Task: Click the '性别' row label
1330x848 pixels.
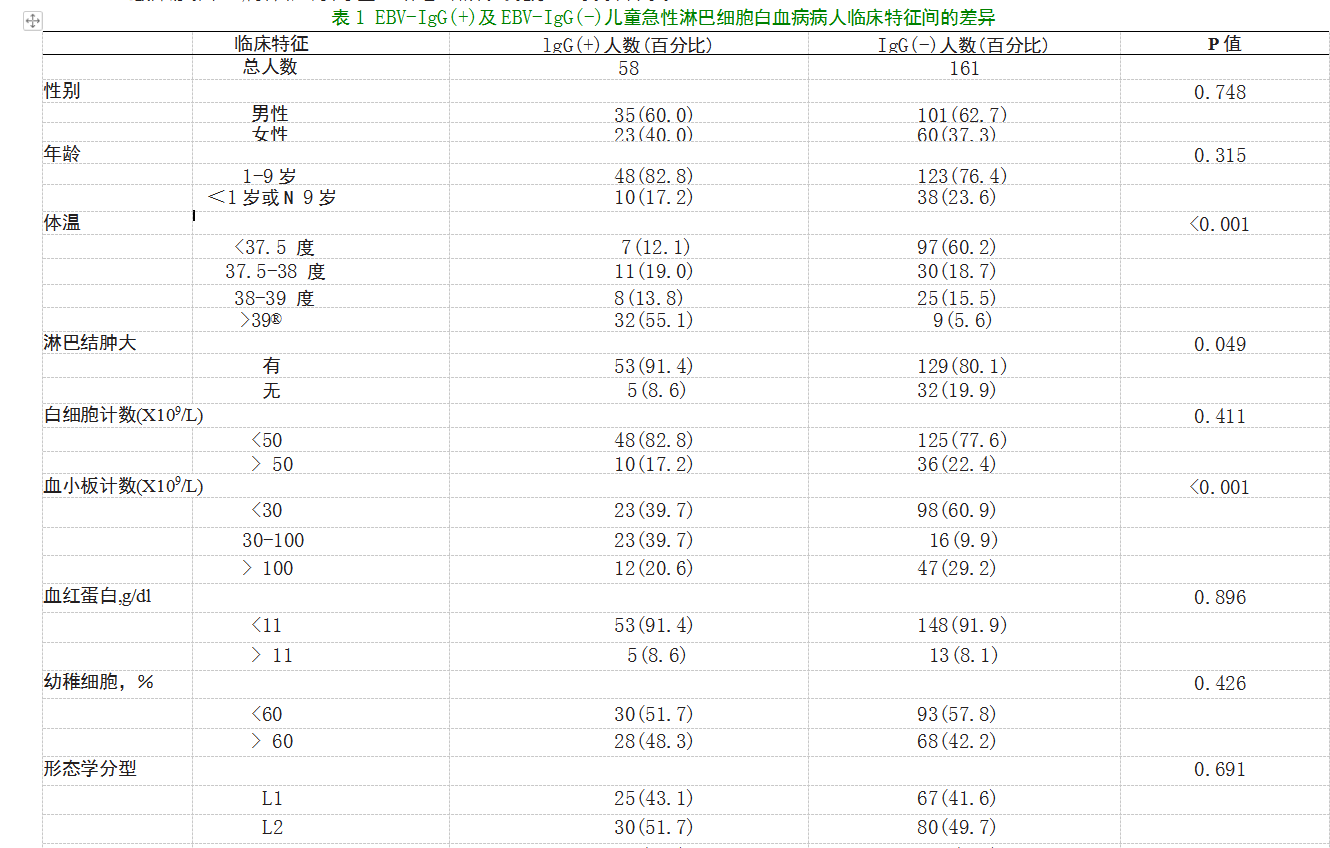Action: pos(62,91)
